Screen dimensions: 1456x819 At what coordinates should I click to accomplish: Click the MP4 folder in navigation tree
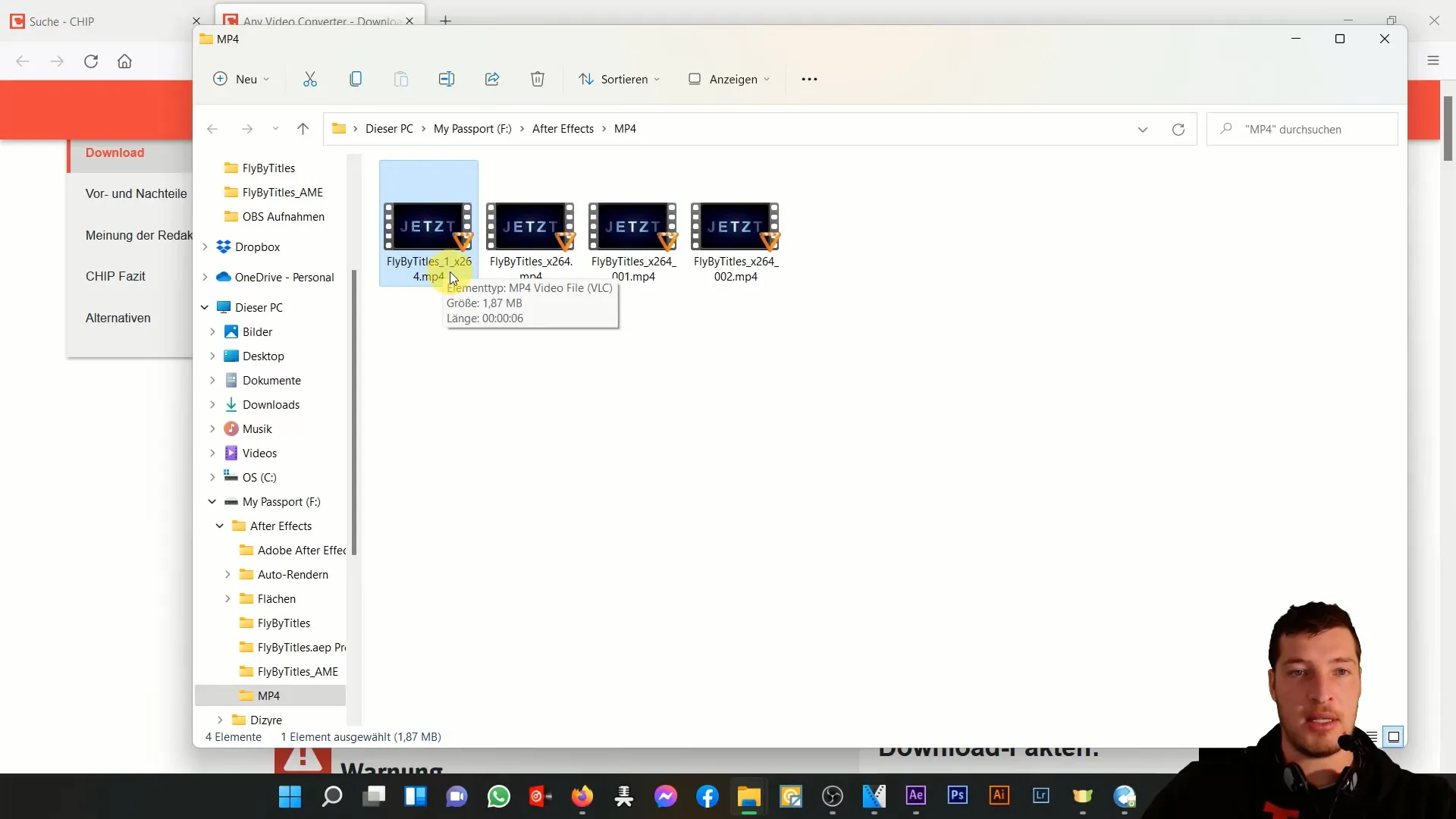(268, 695)
